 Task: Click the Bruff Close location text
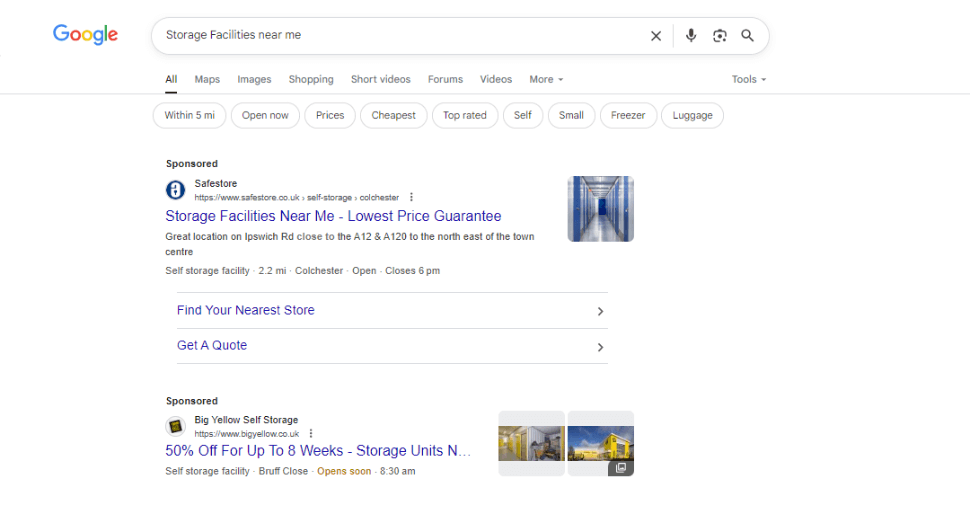click(x=283, y=471)
